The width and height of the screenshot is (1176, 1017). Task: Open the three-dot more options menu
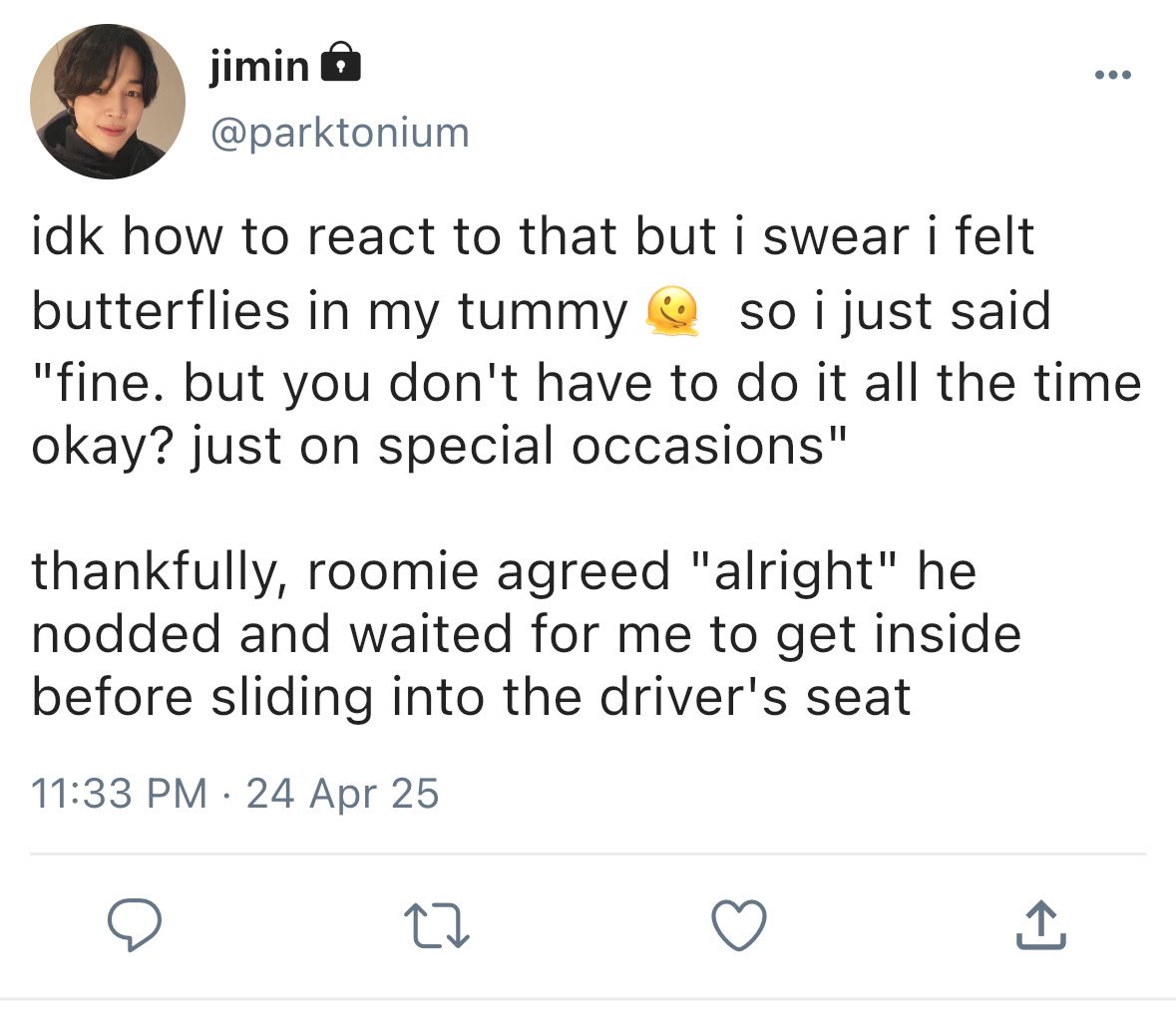click(1113, 74)
